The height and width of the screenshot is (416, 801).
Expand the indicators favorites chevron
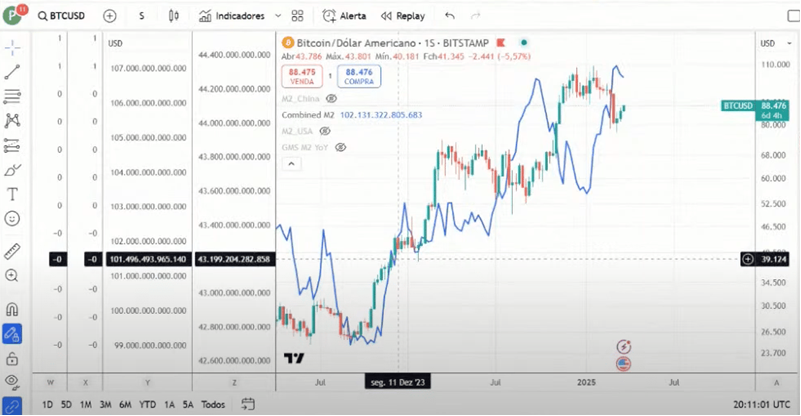[x=278, y=16]
